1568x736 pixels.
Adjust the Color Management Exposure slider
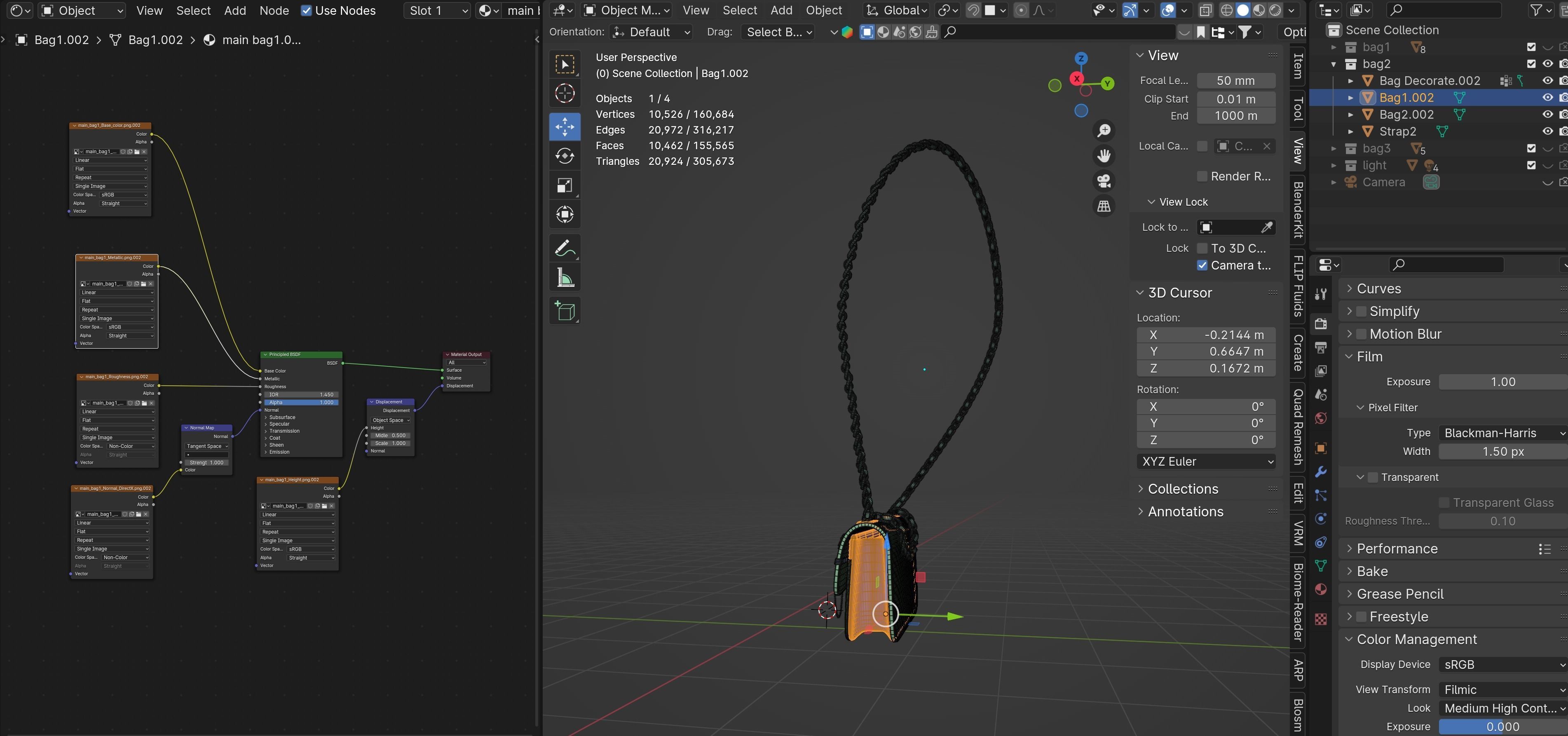point(1502,726)
